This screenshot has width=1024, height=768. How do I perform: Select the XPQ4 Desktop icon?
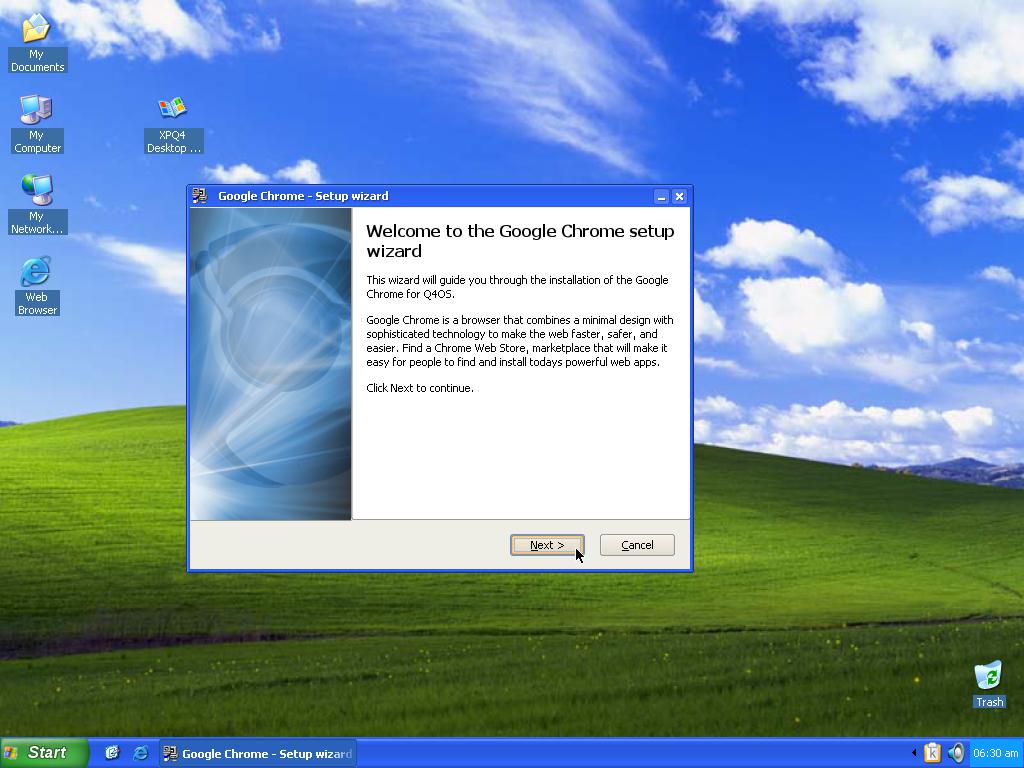coord(173,125)
